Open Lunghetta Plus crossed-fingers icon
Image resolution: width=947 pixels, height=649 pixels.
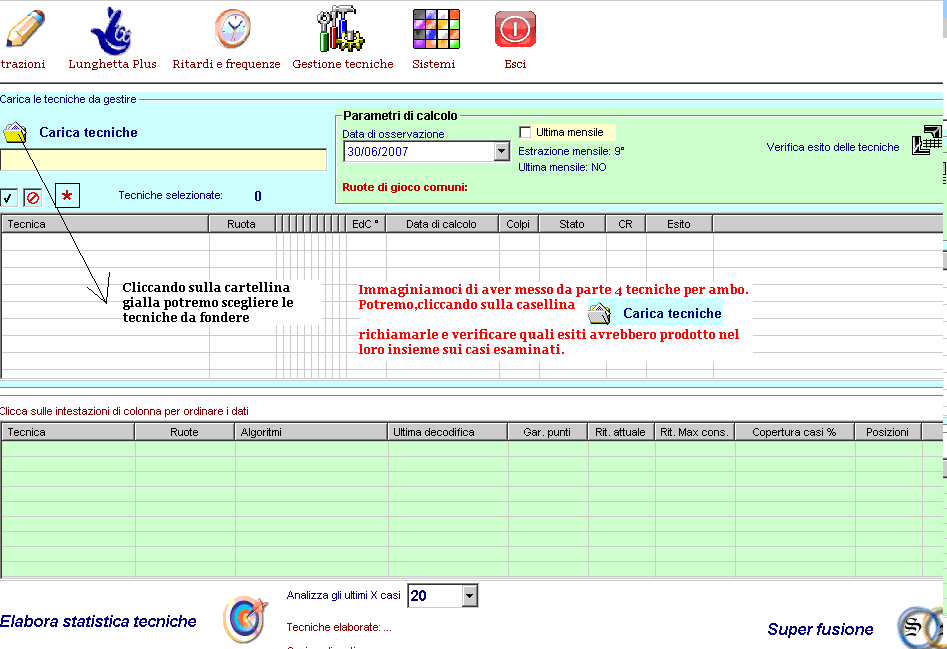[111, 31]
